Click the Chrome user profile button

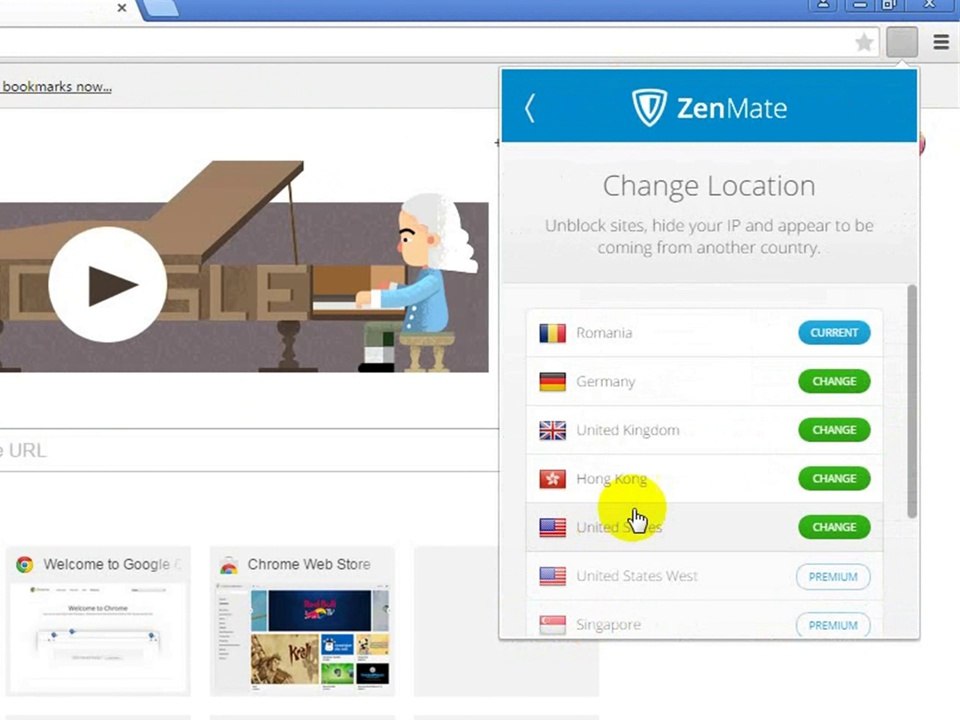pyautogui.click(x=824, y=5)
